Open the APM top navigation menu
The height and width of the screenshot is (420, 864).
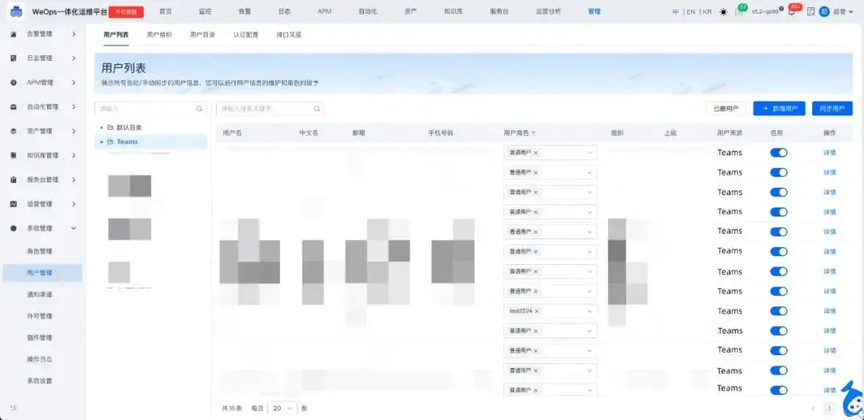[325, 12]
